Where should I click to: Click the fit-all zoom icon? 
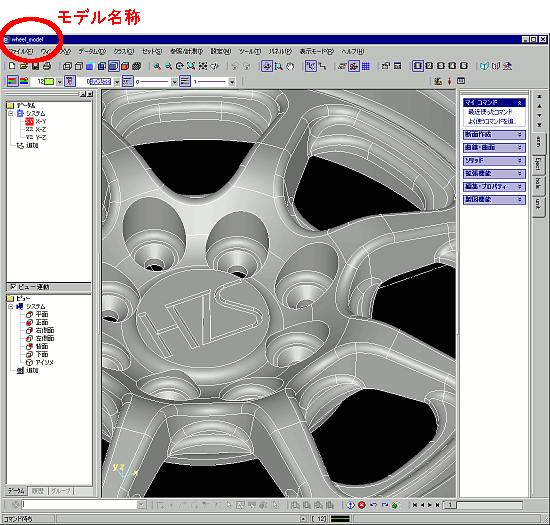pyautogui.click(x=191, y=66)
